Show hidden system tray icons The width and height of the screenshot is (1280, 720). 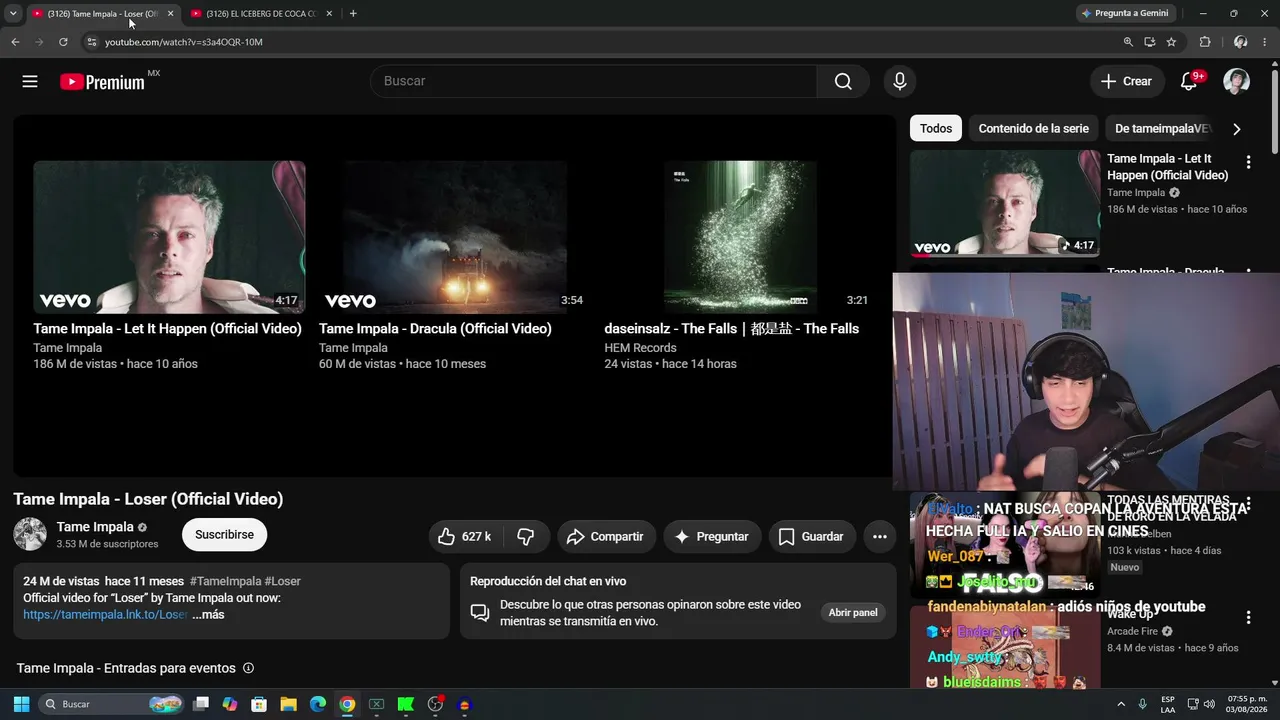click(x=1123, y=704)
